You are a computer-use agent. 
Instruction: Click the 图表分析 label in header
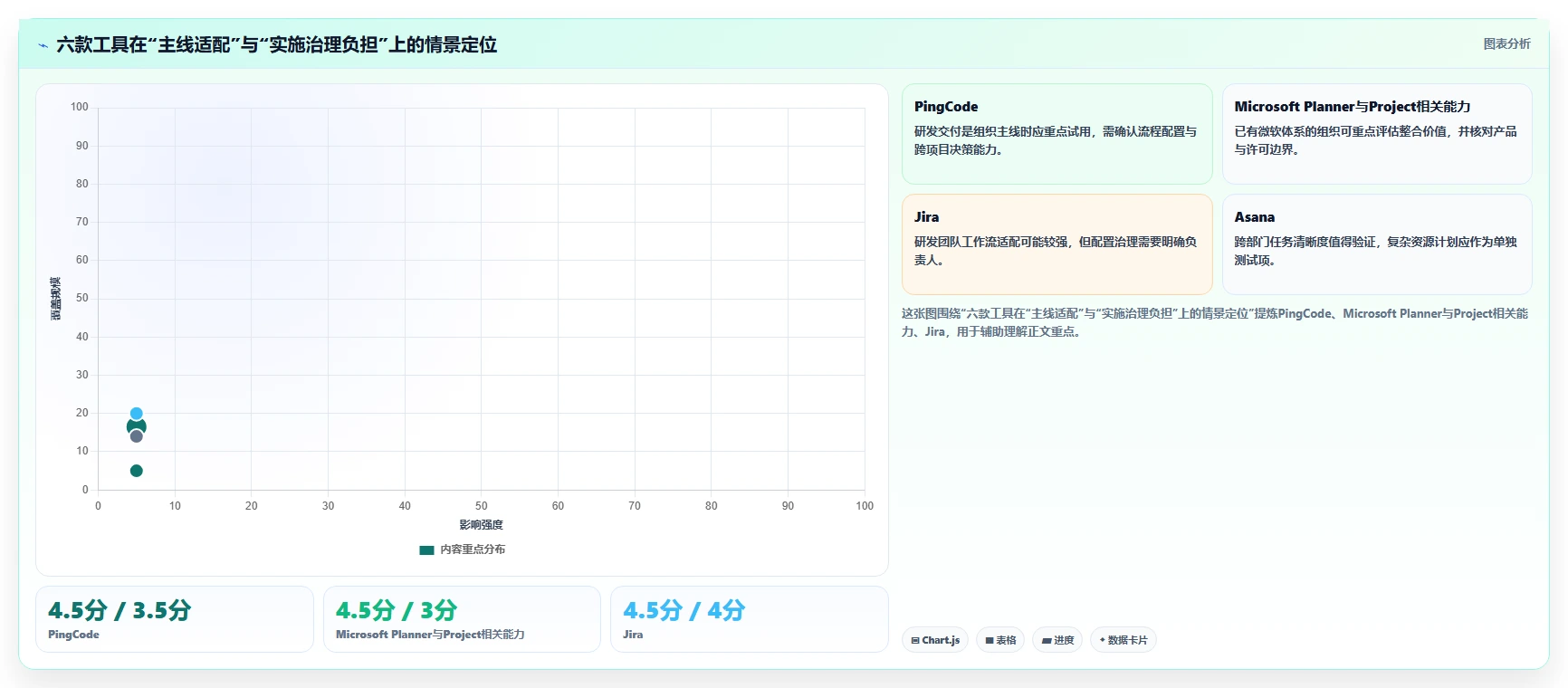[1506, 43]
